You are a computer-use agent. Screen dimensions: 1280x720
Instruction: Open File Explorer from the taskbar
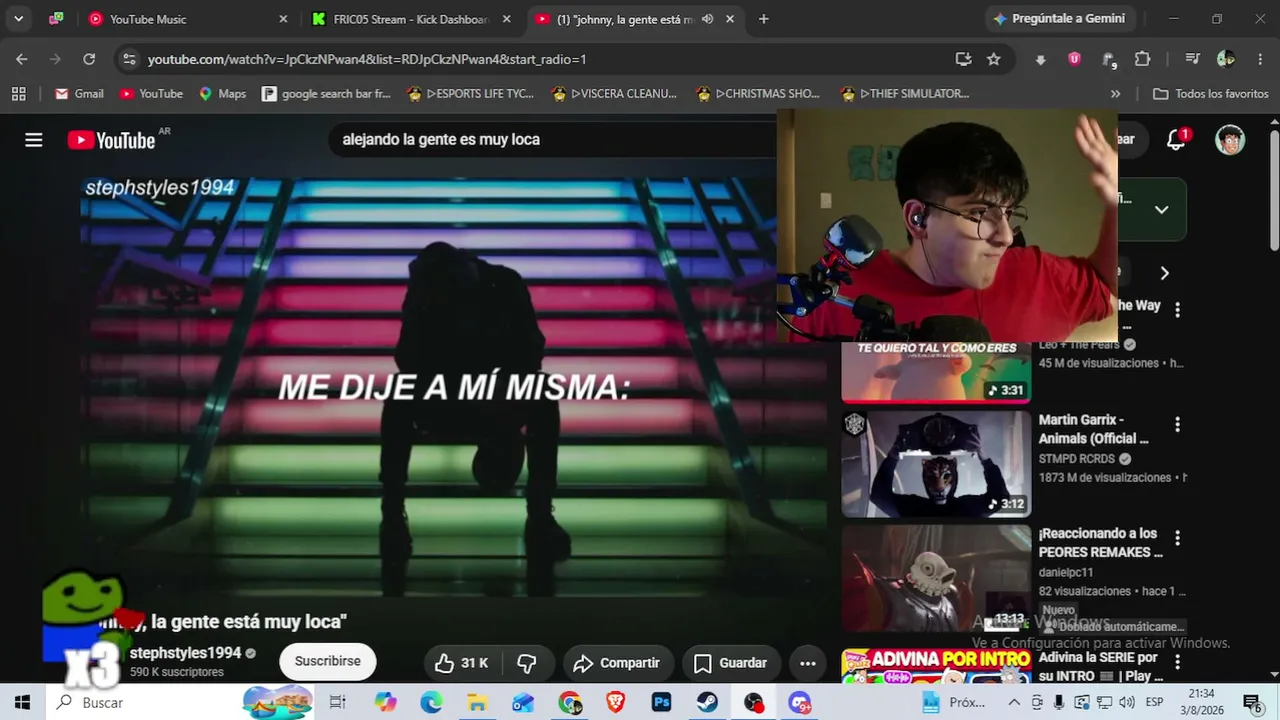[477, 703]
